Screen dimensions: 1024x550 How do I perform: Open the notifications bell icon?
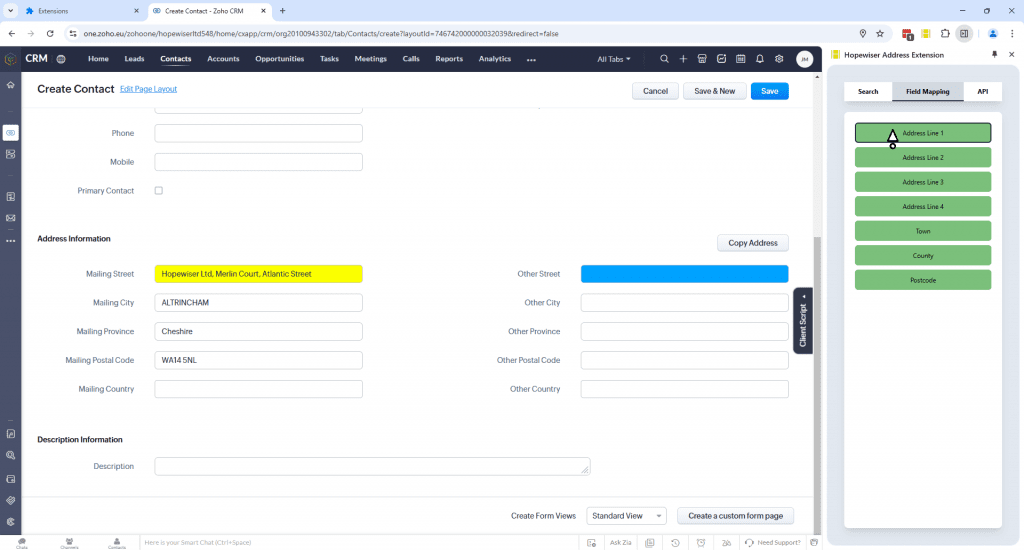coord(760,59)
